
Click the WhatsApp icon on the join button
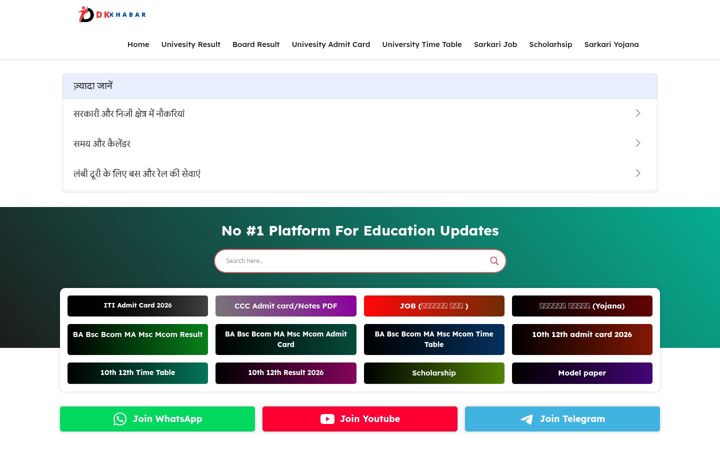click(120, 419)
